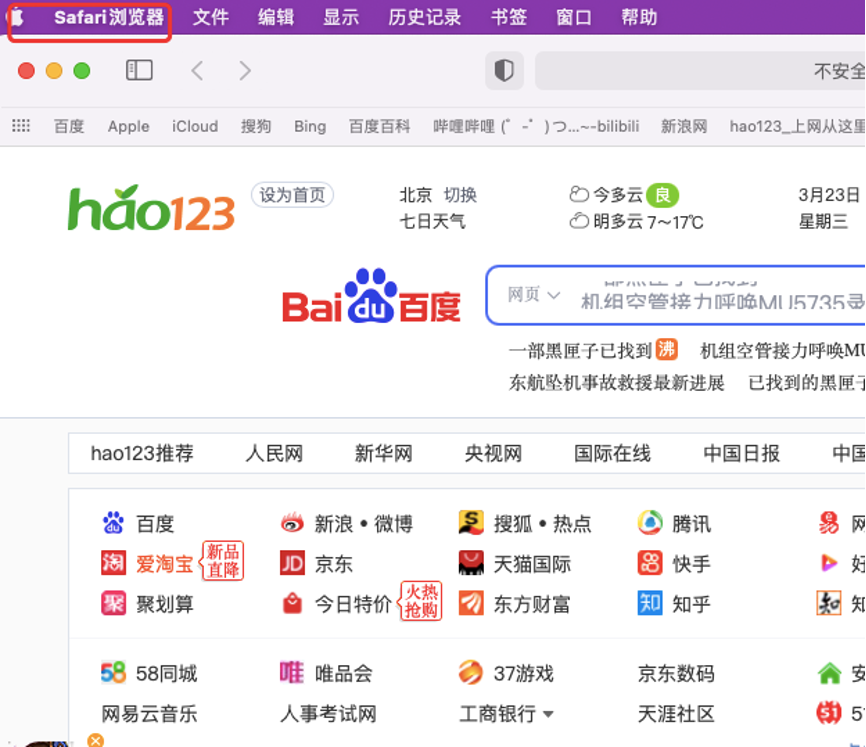Open the Apple menu icon
Screen dimensions: 866x747
[x=16, y=18]
